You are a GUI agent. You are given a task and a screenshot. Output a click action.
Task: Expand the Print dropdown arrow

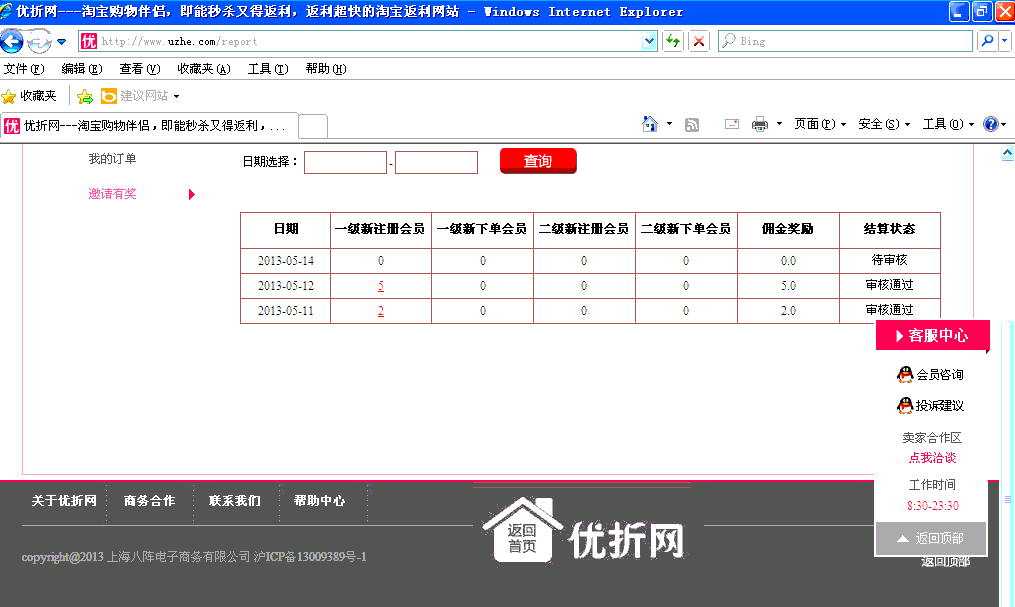point(779,124)
